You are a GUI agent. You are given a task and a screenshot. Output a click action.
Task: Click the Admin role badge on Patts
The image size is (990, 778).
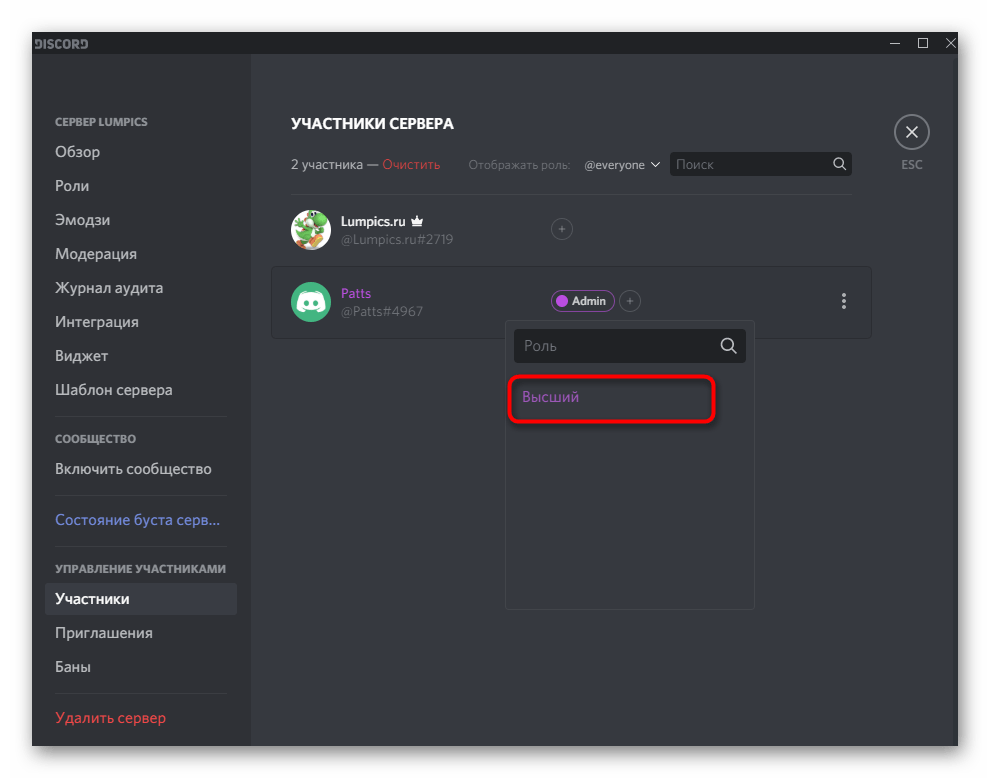click(583, 300)
